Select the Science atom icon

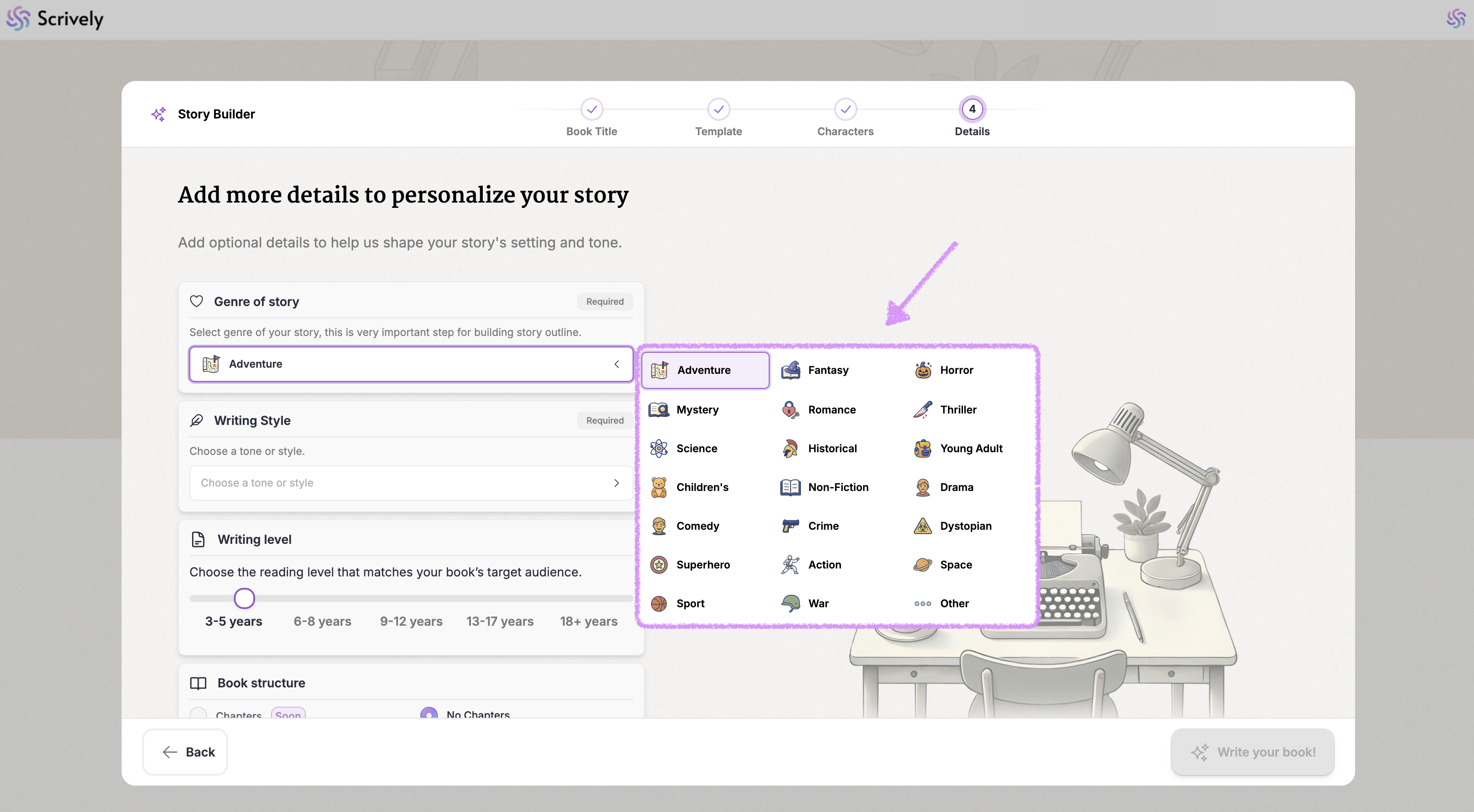659,448
